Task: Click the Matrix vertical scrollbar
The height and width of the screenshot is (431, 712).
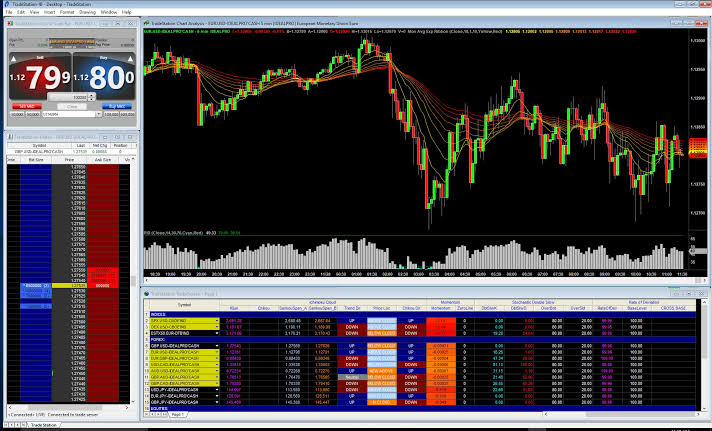Action: (133, 282)
